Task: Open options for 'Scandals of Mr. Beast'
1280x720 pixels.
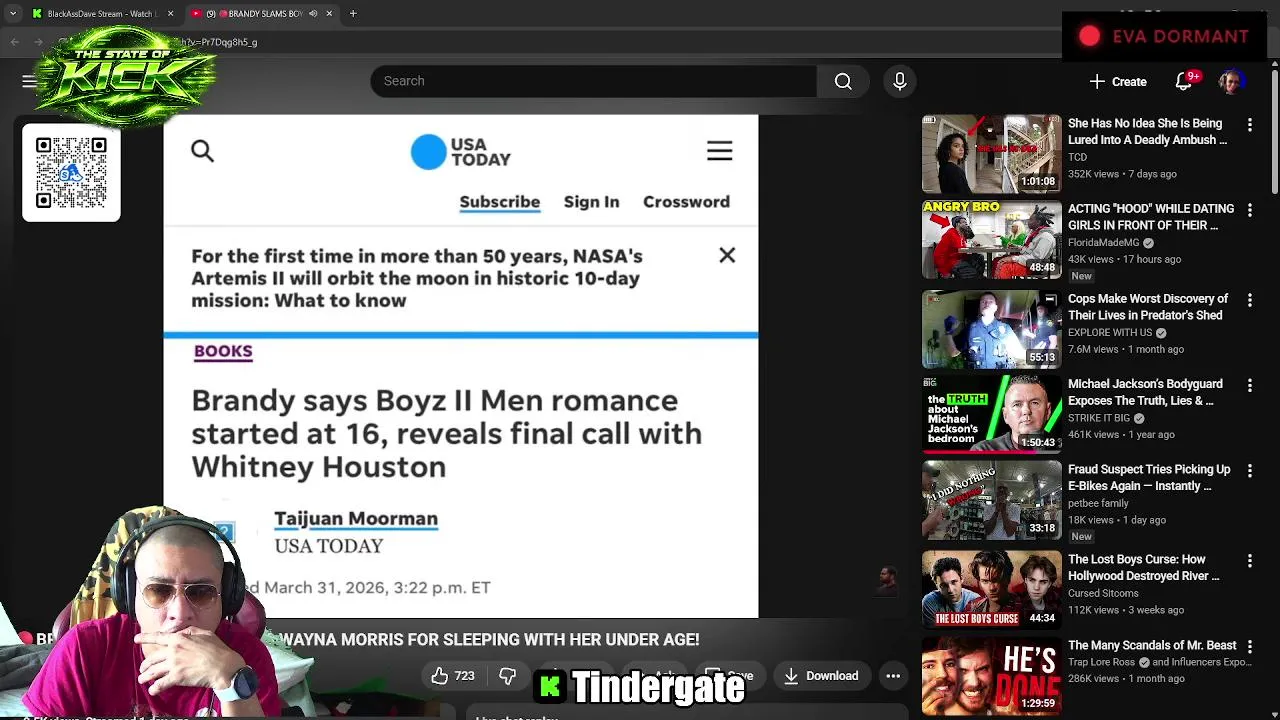Action: pos(1250,646)
